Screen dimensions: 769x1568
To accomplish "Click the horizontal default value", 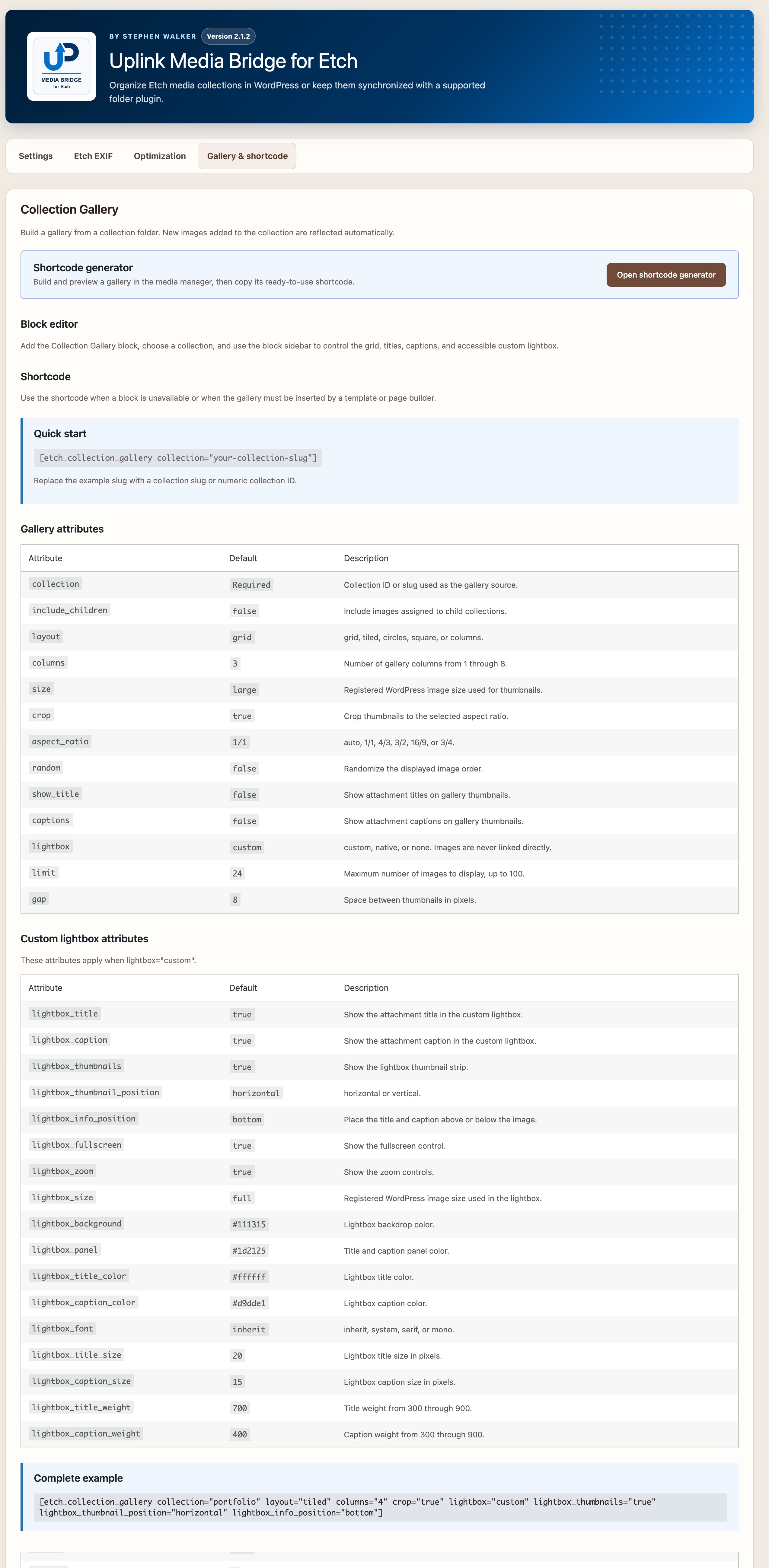I will pyautogui.click(x=256, y=1093).
